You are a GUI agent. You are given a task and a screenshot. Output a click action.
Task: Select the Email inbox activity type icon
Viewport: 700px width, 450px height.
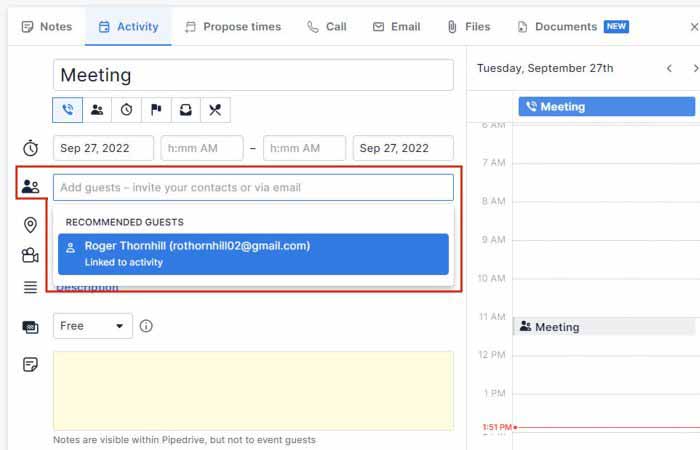(x=185, y=110)
